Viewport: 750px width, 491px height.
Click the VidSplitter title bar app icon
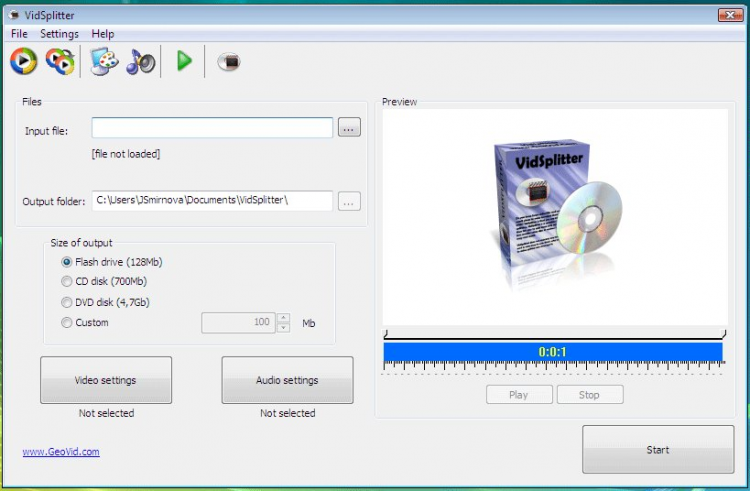14,15
